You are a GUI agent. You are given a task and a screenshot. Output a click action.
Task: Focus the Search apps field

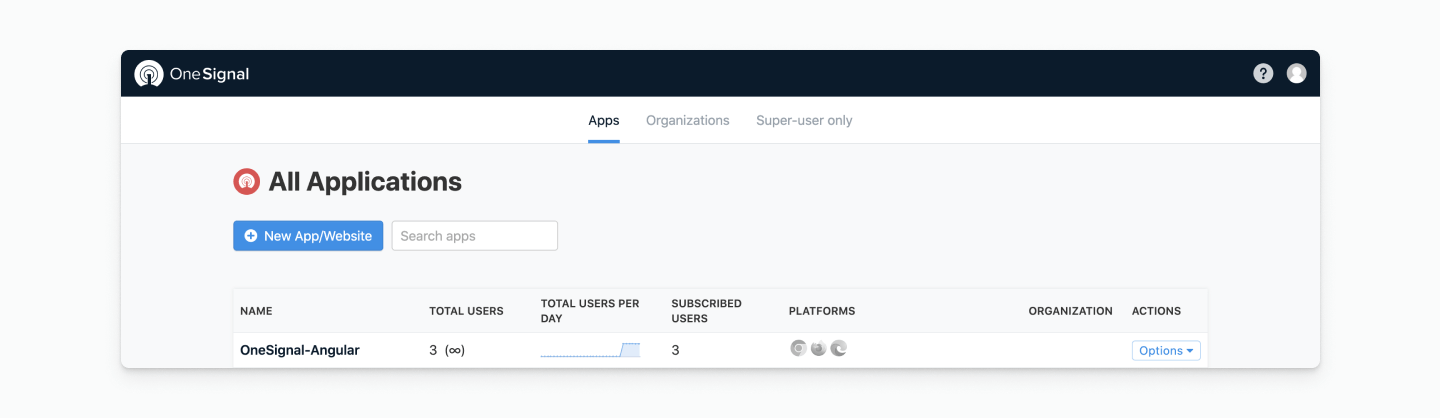coord(475,236)
